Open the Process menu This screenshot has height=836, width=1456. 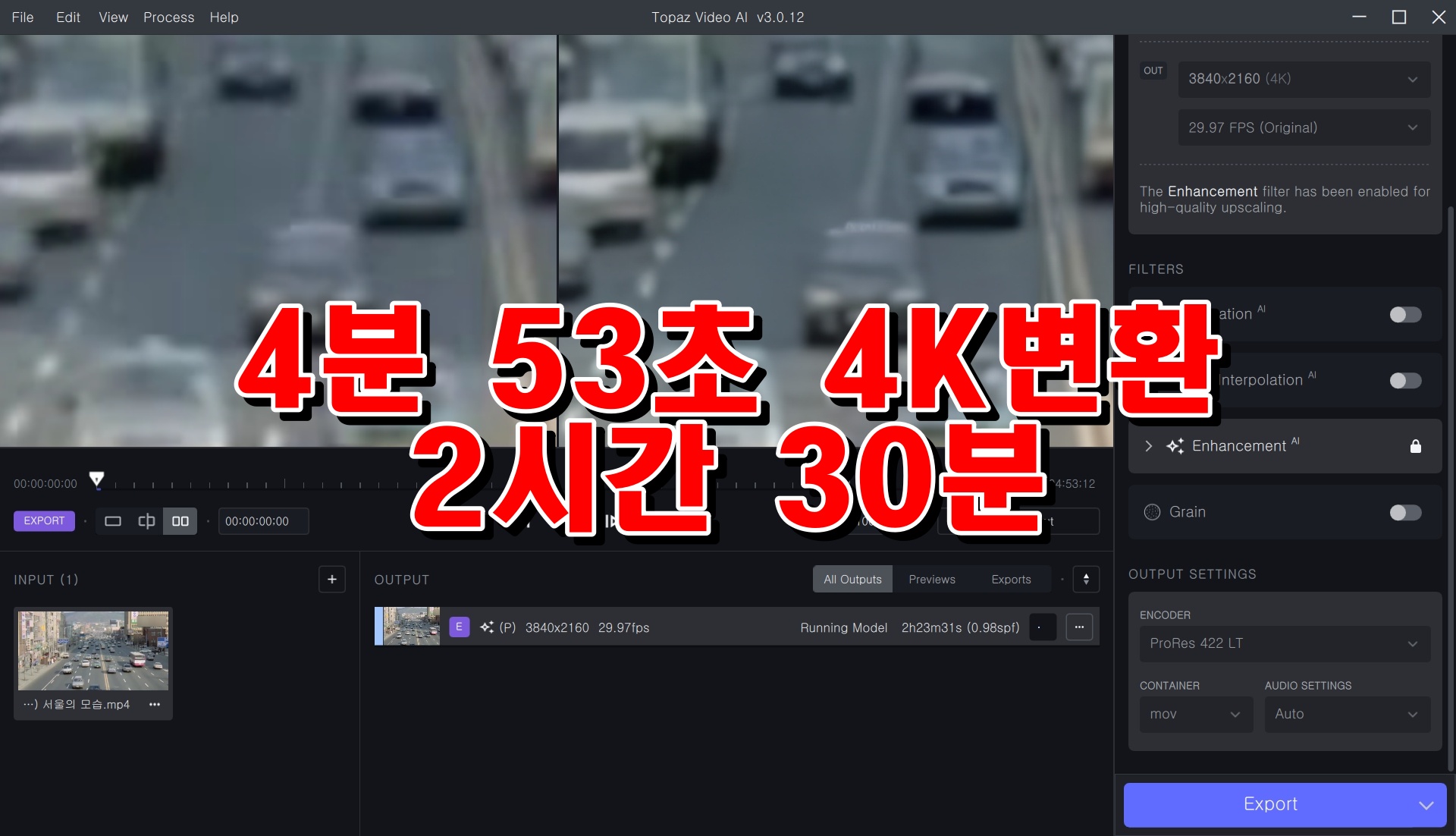tap(168, 17)
